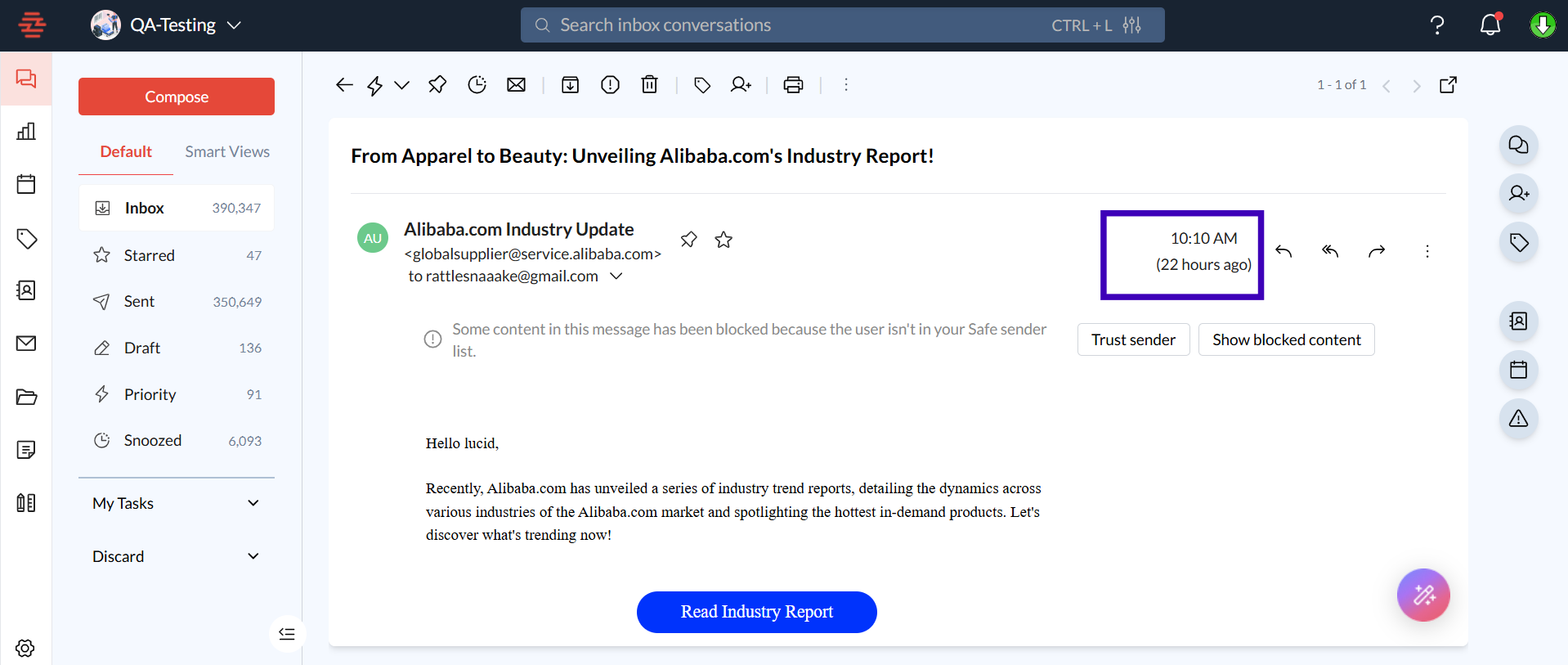This screenshot has width=1568, height=665.
Task: Toggle the sidebar collapse button
Action: click(x=287, y=634)
